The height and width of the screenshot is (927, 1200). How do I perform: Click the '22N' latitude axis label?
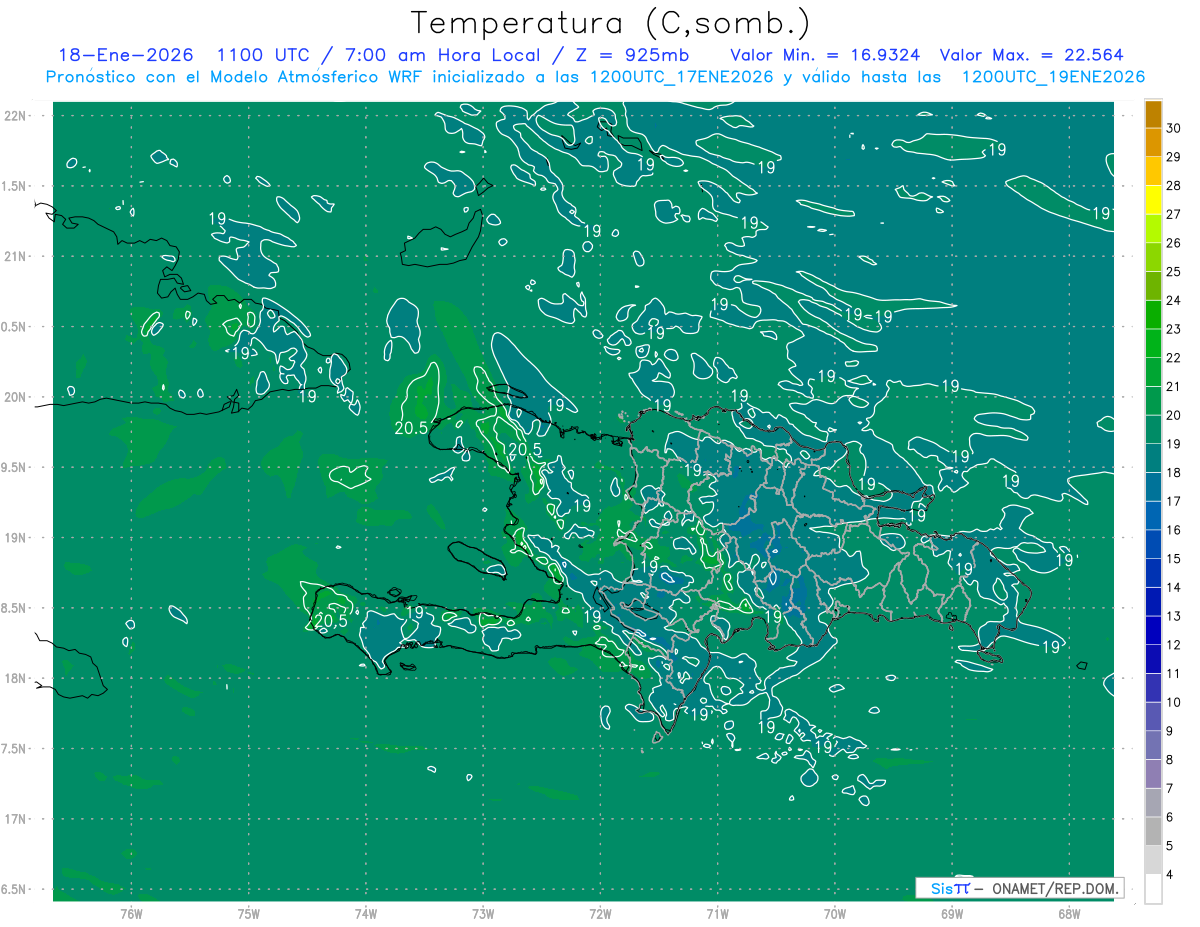tap(15, 116)
